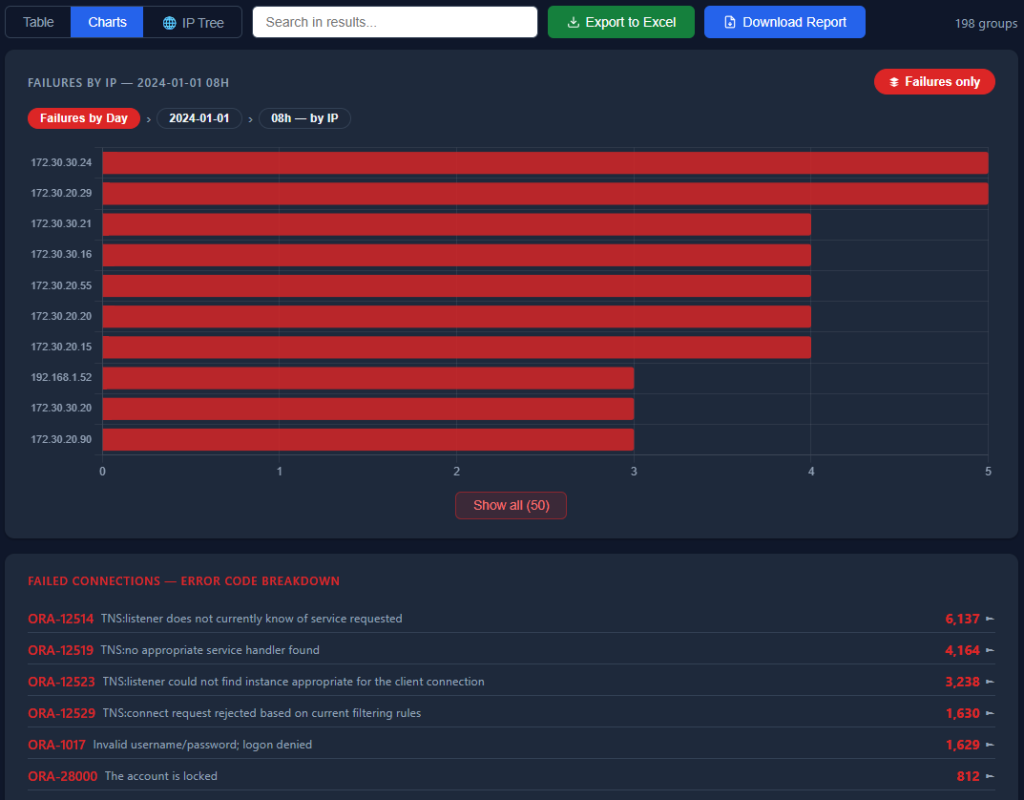Screen dimensions: 1024x800
Task: Click the ORA-28000 error code
Action: (63, 776)
